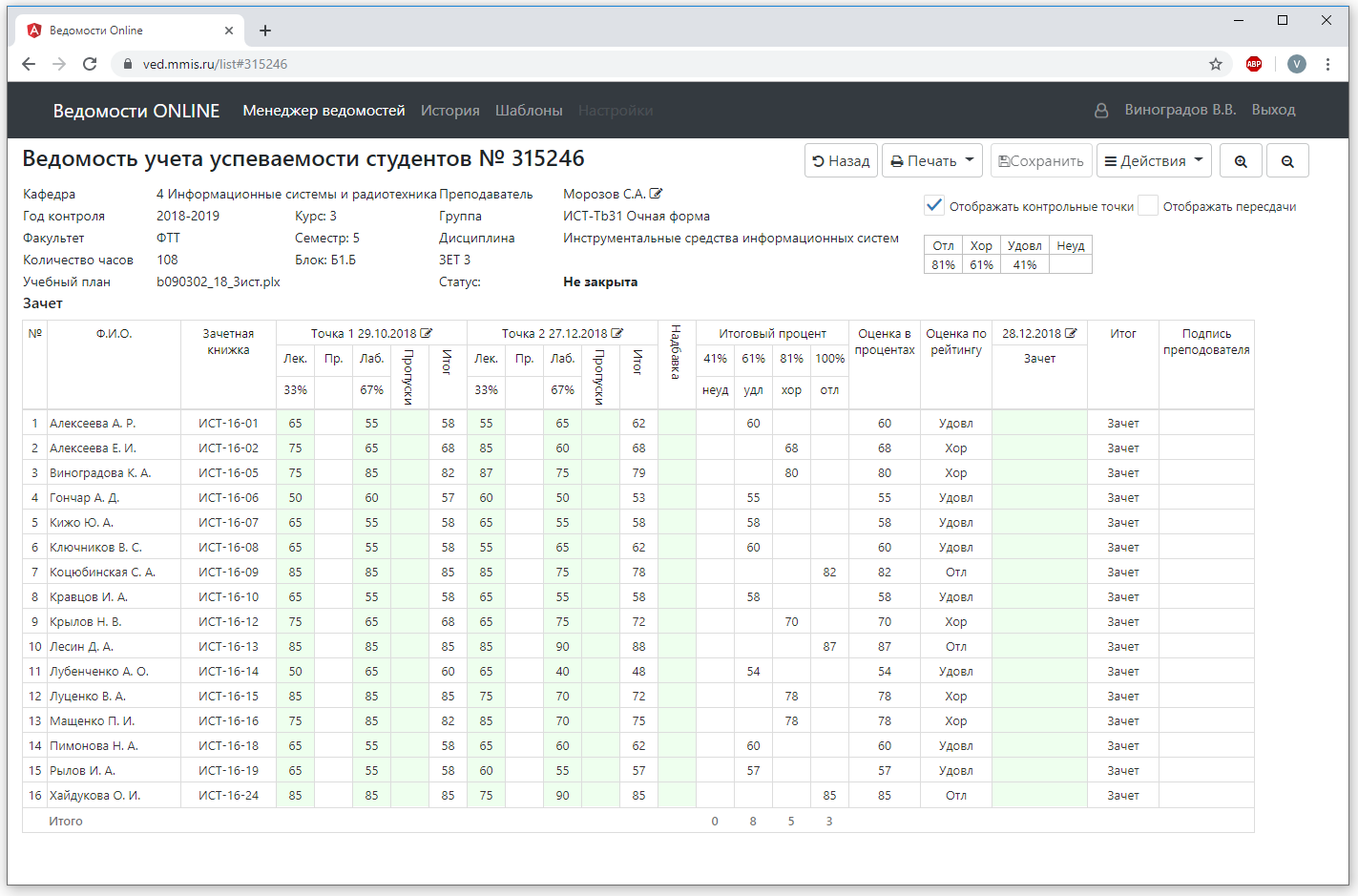The image size is (1358, 896).
Task: Open the Действия dropdown menu
Action: (1153, 161)
